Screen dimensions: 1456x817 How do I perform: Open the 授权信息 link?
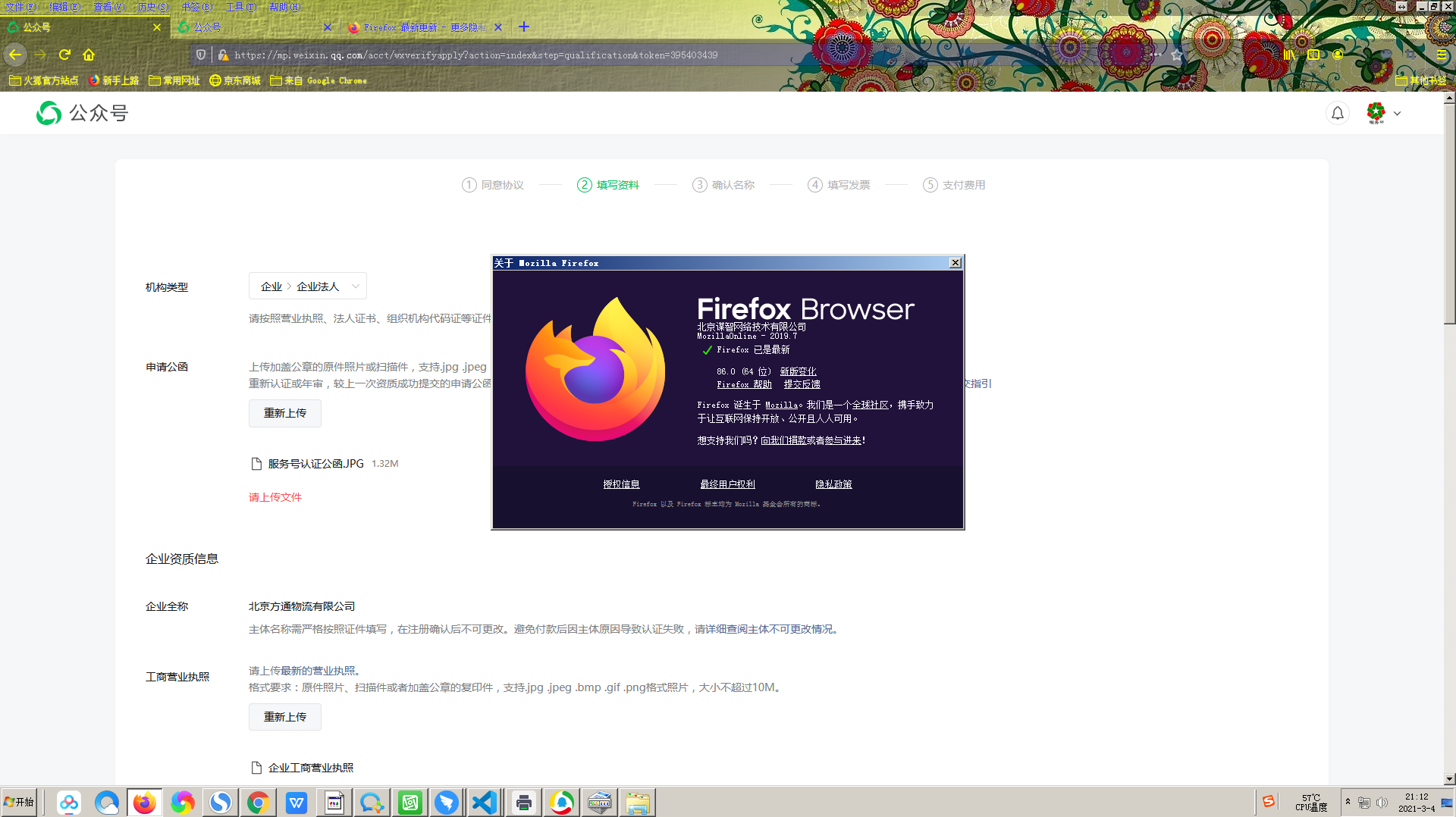coord(621,484)
